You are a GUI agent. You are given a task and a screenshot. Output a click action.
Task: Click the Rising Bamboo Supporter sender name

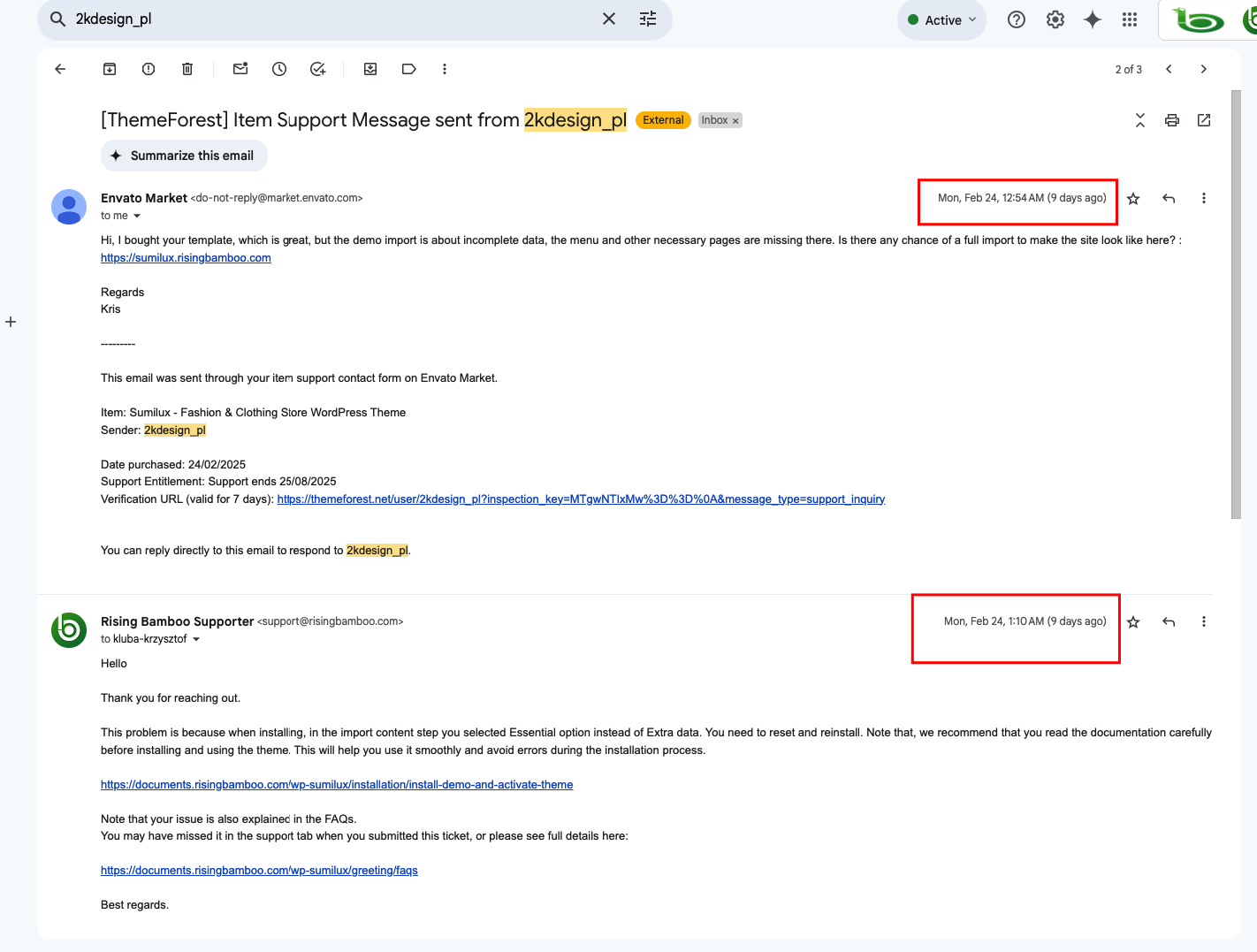click(177, 621)
